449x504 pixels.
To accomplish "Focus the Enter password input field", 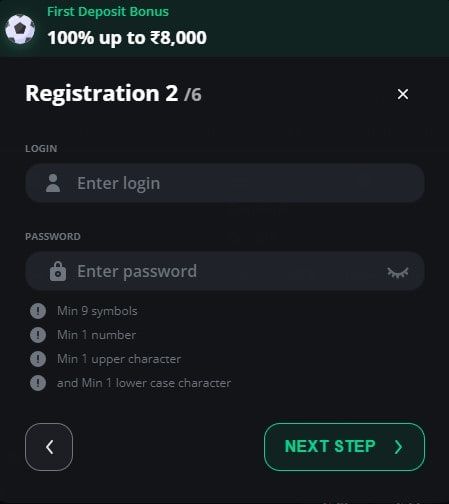I will click(x=225, y=271).
